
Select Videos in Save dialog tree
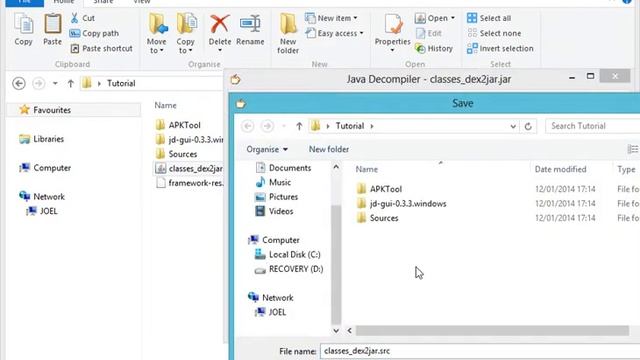point(274,211)
